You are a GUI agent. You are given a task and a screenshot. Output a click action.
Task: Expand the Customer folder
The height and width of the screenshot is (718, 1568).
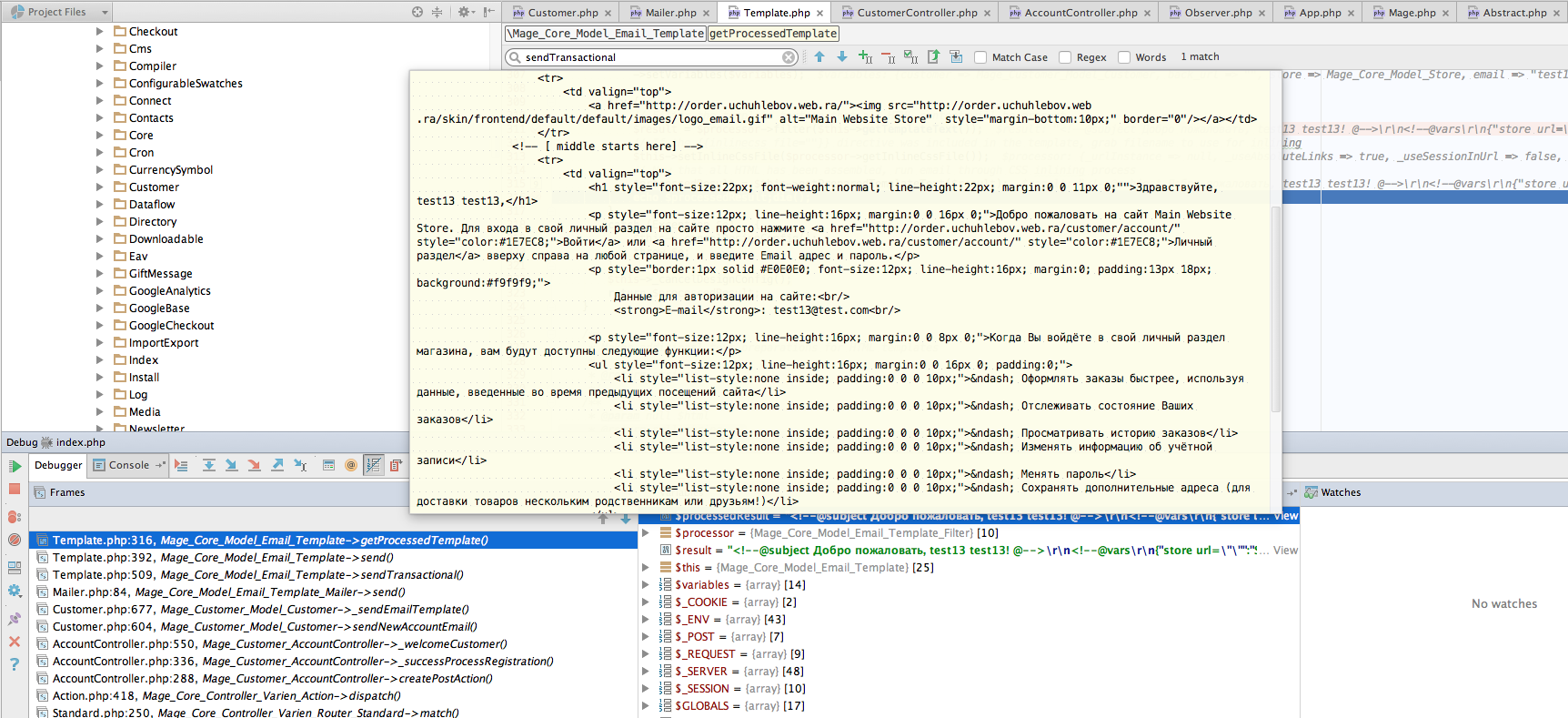point(100,187)
